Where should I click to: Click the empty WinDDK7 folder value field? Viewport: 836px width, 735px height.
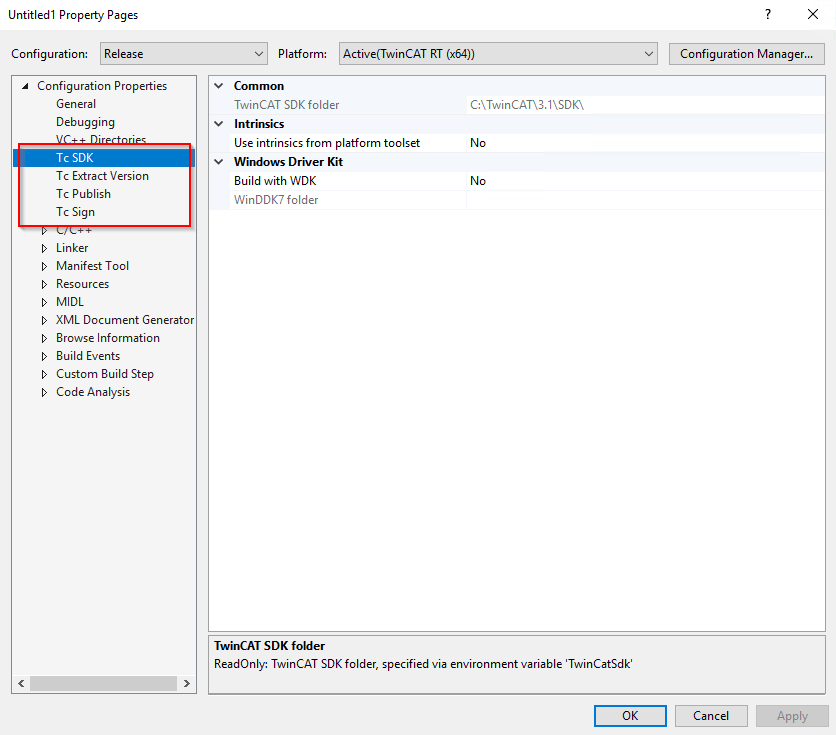(x=645, y=200)
